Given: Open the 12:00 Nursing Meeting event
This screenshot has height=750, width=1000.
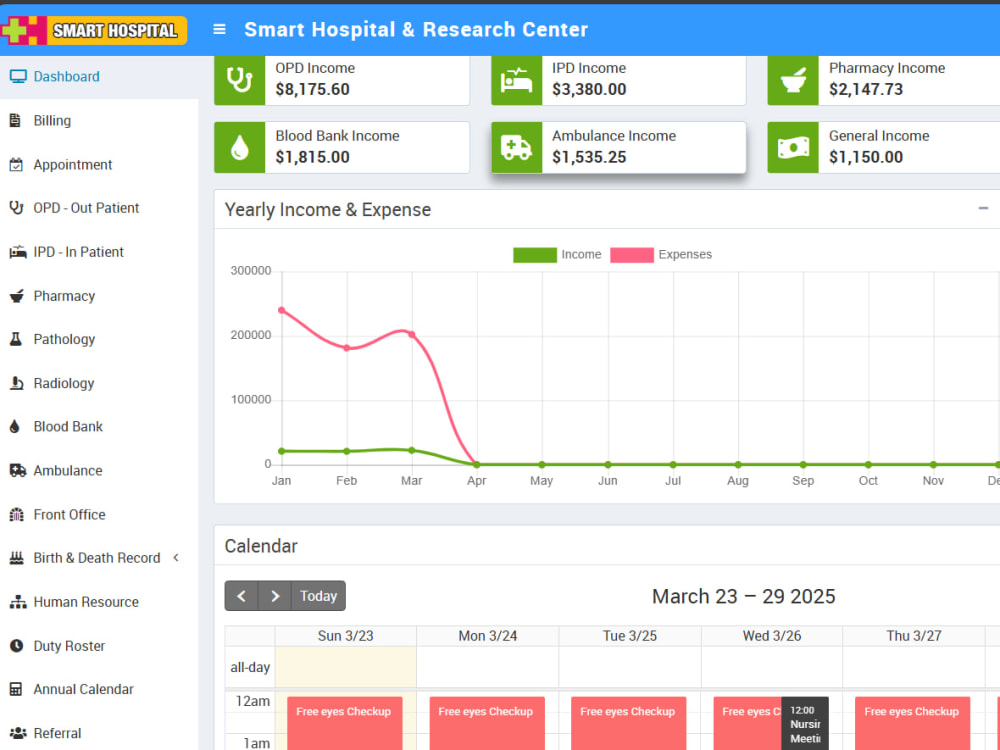Looking at the screenshot, I should [x=805, y=723].
